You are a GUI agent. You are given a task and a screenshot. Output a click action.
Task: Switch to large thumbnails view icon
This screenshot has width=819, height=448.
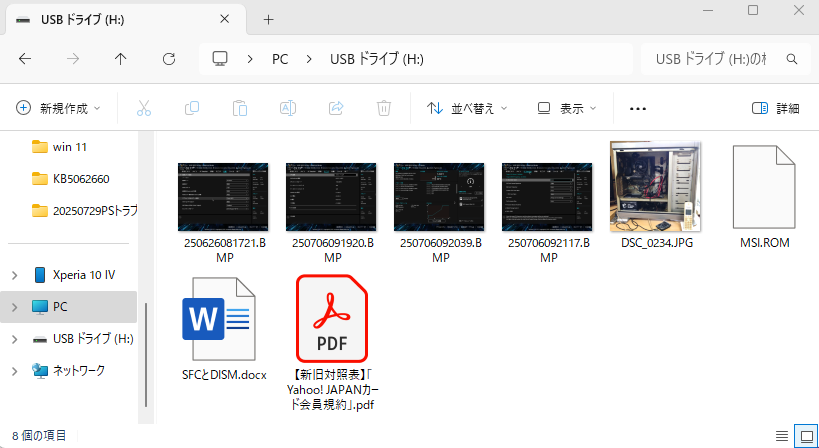pos(806,435)
